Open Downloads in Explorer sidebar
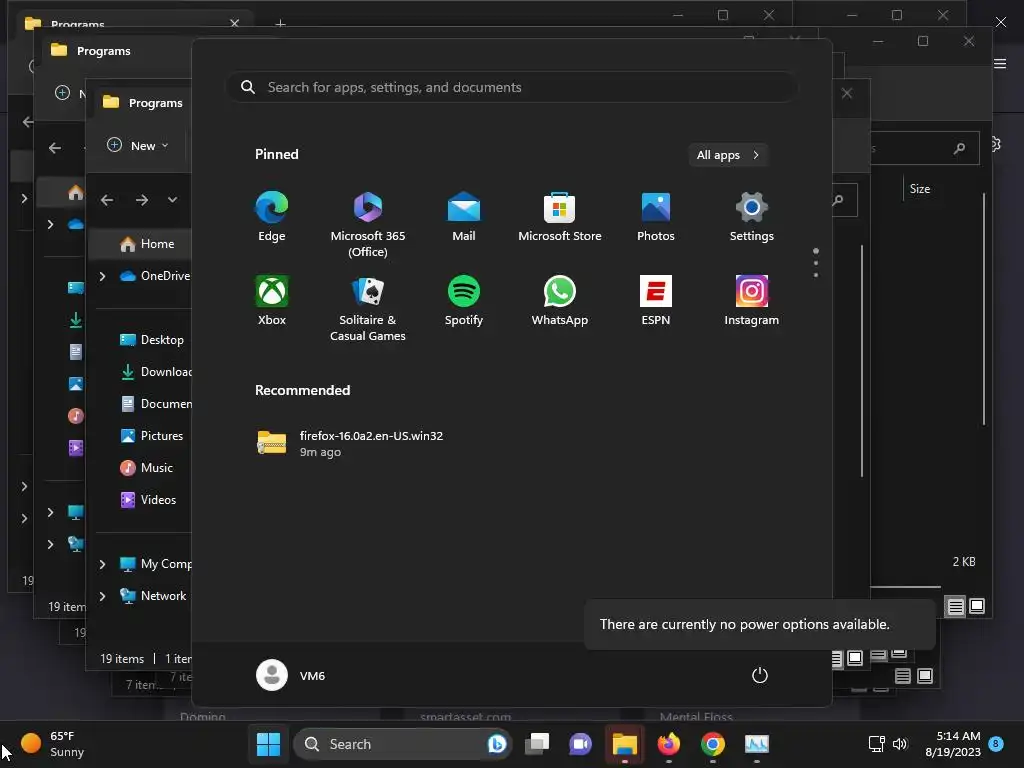This screenshot has width=1024, height=768. click(155, 372)
